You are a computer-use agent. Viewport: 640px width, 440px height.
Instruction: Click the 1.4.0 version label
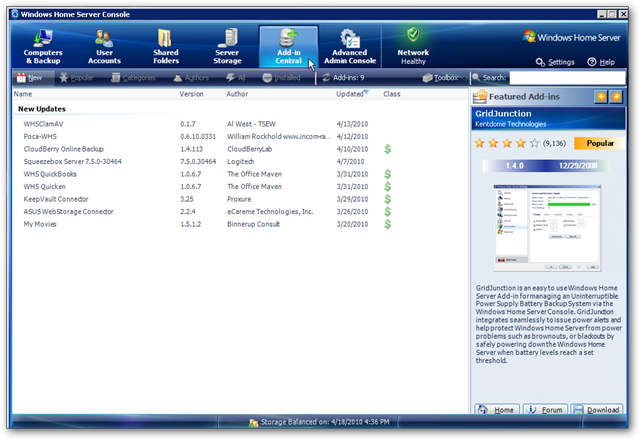pyautogui.click(x=514, y=166)
